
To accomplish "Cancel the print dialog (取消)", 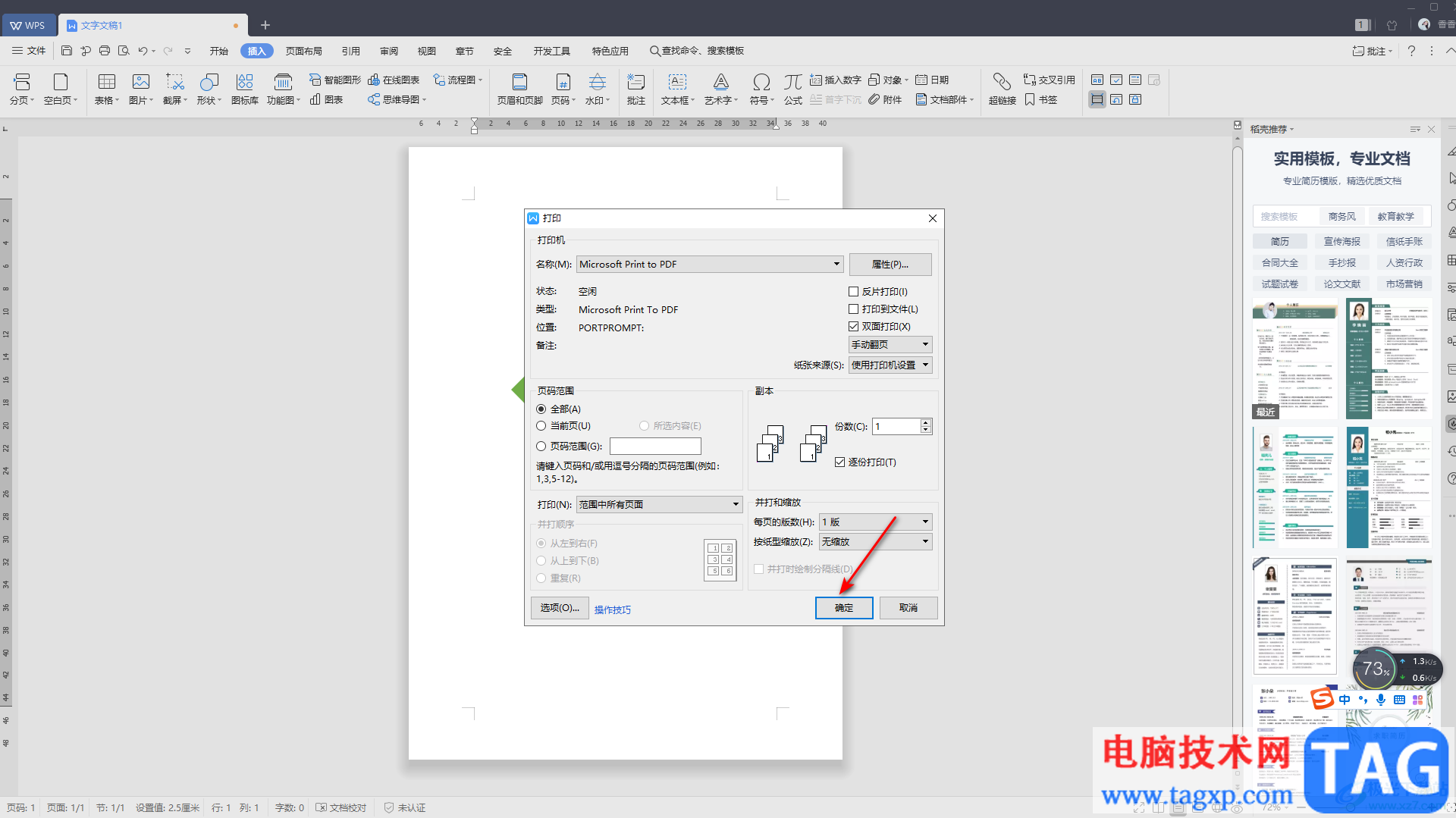I will [x=908, y=608].
